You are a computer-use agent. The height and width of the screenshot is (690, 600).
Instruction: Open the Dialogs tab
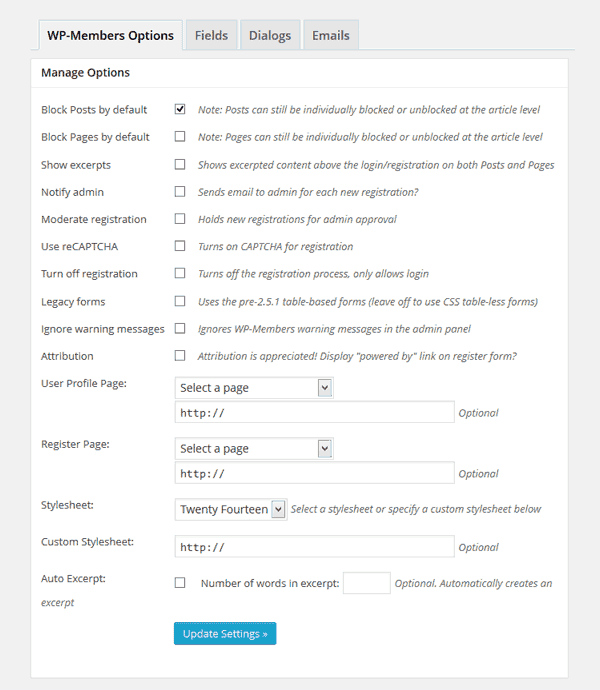269,36
